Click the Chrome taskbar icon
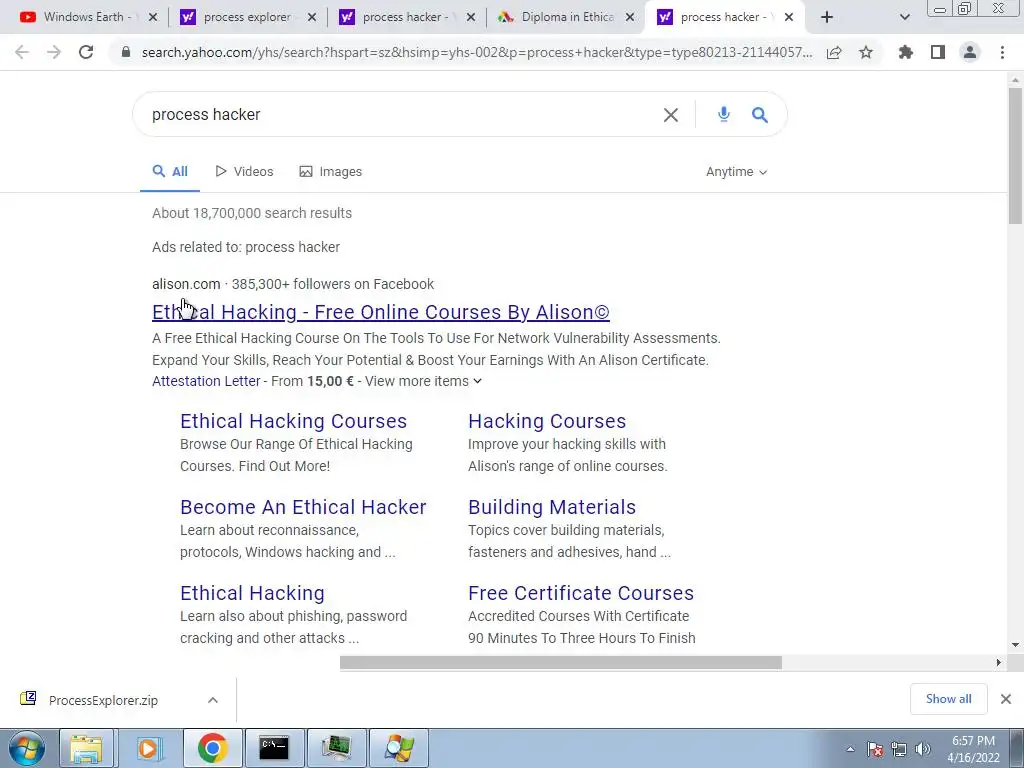The image size is (1024, 768). pyautogui.click(x=212, y=748)
